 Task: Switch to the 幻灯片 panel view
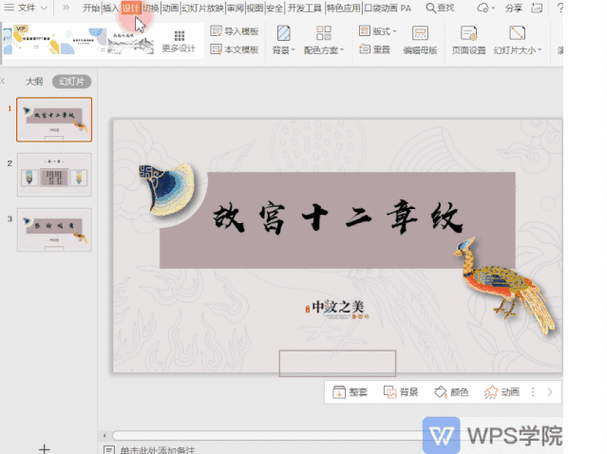pyautogui.click(x=72, y=81)
